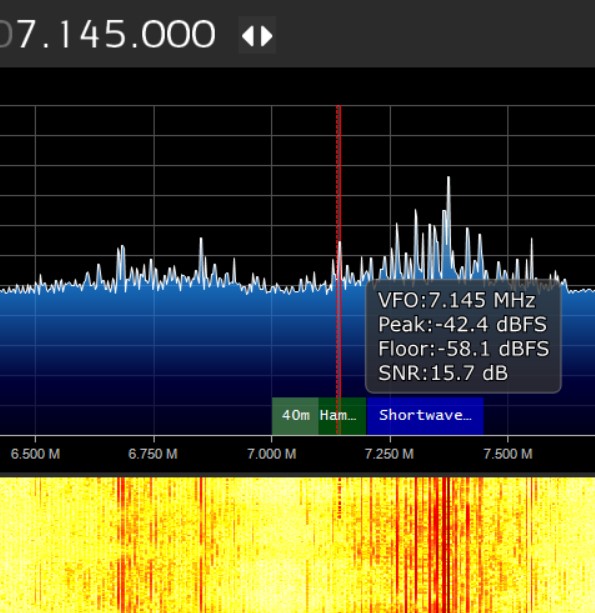
Task: Click the 7.000 M frequency scale label
Action: click(272, 454)
